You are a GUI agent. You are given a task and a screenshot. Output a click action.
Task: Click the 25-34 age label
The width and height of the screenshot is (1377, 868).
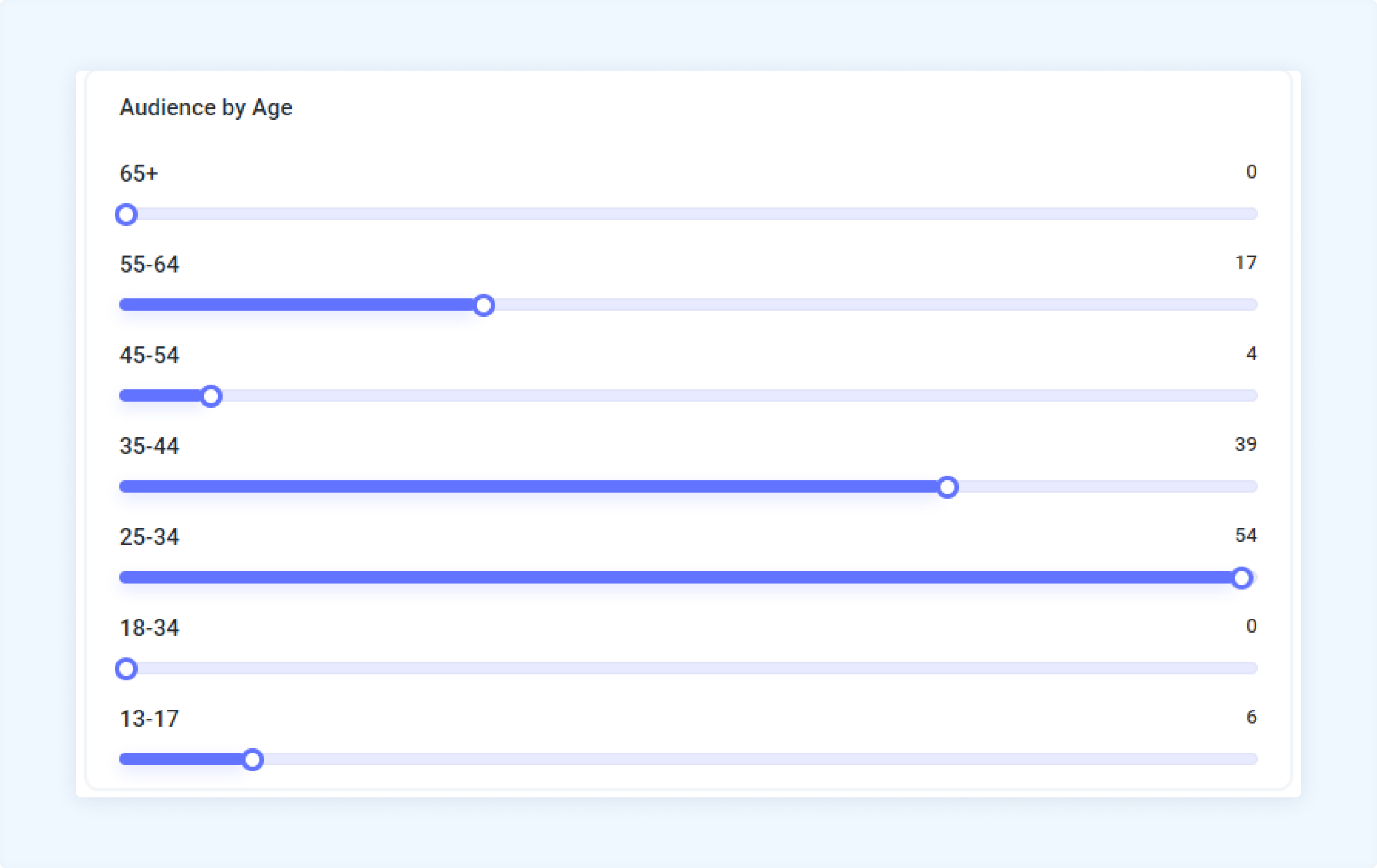149,537
